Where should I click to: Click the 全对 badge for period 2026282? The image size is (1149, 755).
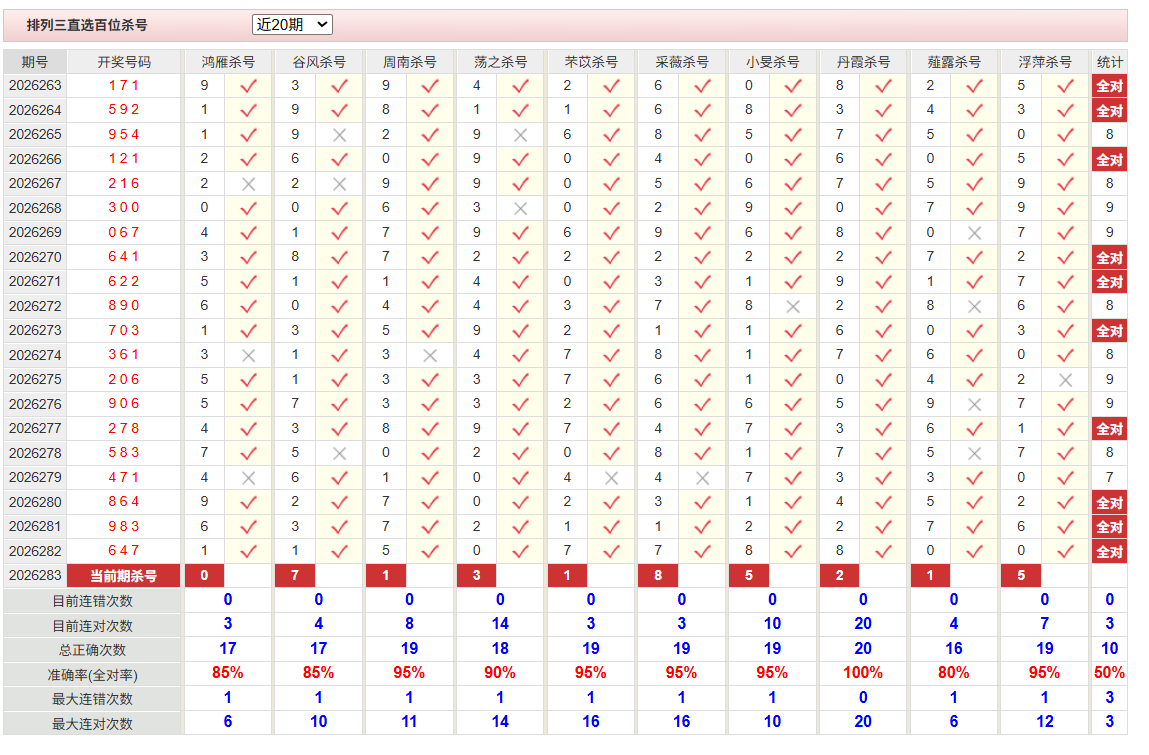click(1109, 551)
